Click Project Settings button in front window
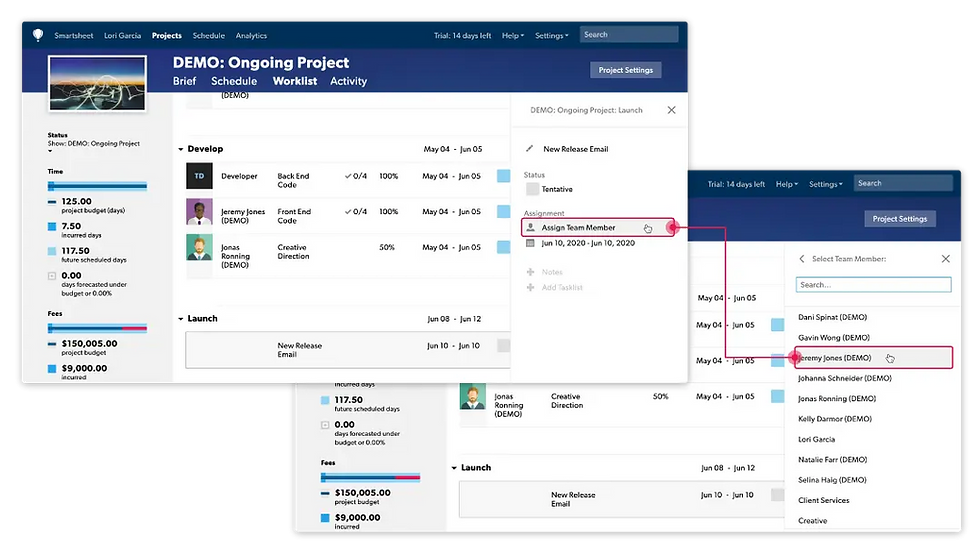Image resolution: width=980 pixels, height=552 pixels. 626,70
